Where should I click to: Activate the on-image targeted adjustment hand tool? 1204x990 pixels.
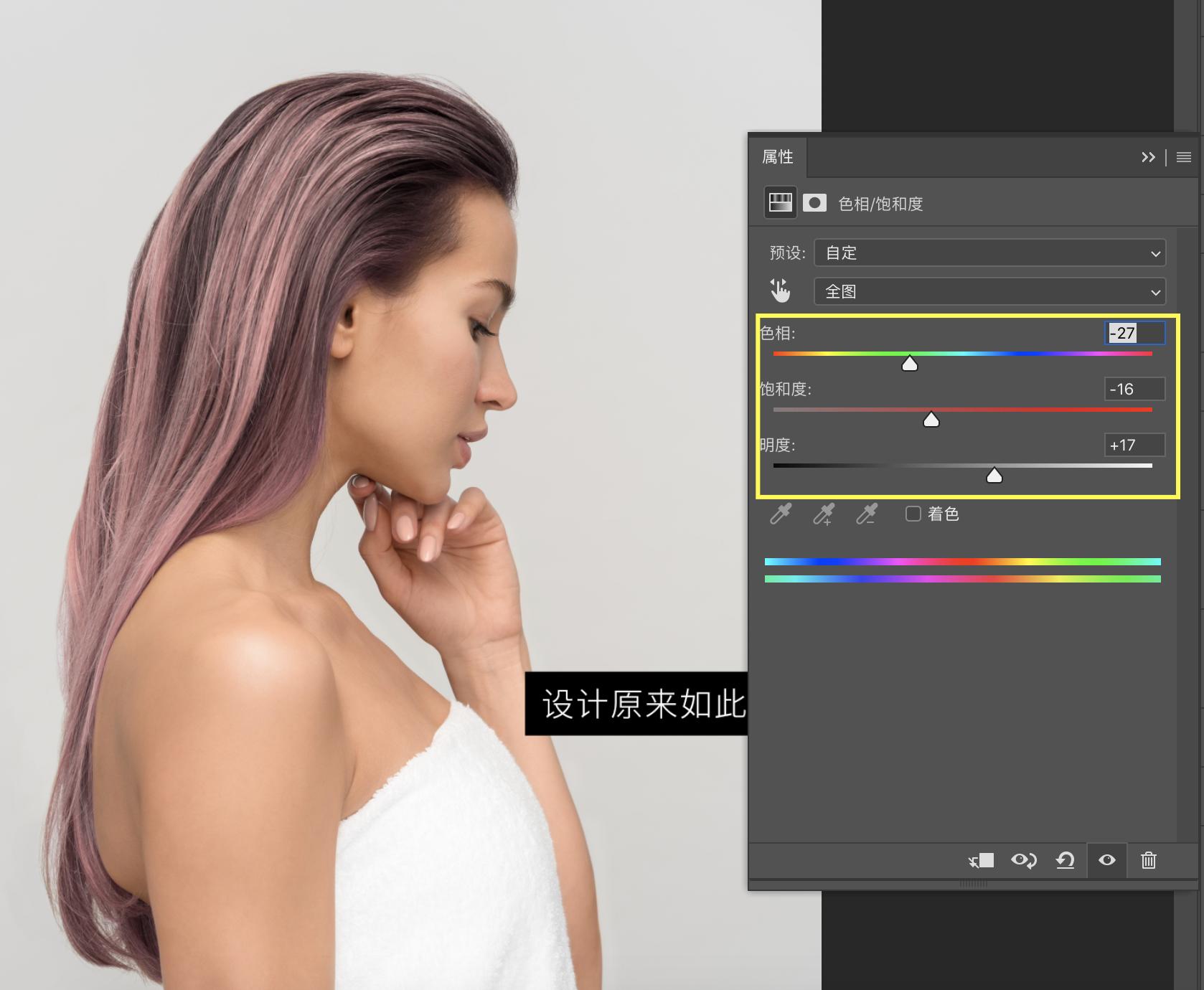tap(780, 291)
